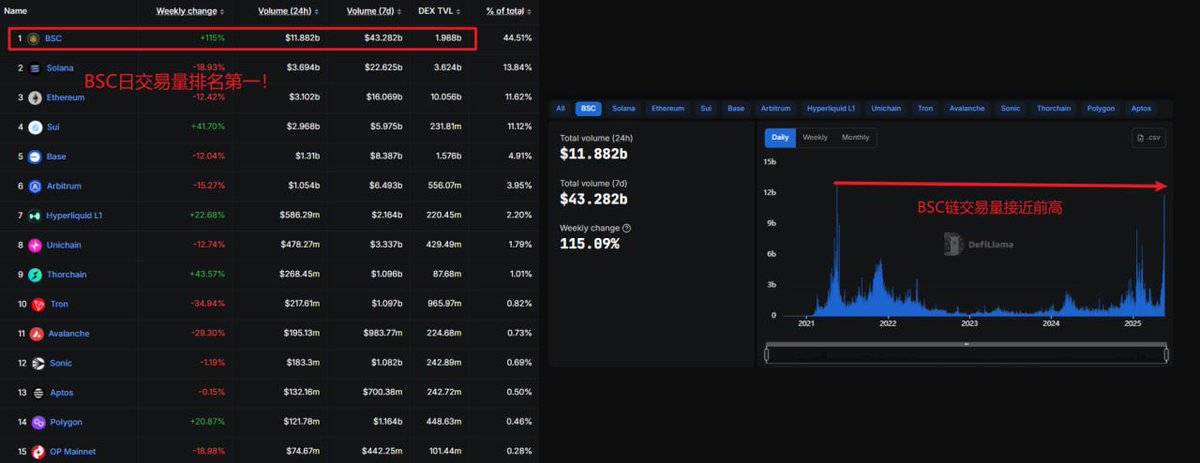Click the top grip of the range slider
The image size is (1200, 463).
pyautogui.click(x=966, y=344)
